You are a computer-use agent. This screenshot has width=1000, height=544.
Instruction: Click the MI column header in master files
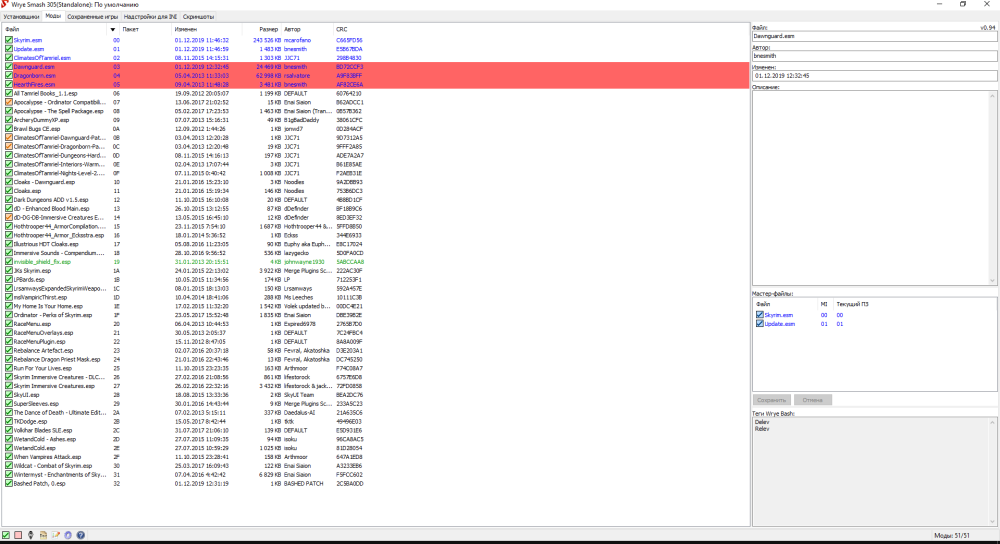click(825, 304)
